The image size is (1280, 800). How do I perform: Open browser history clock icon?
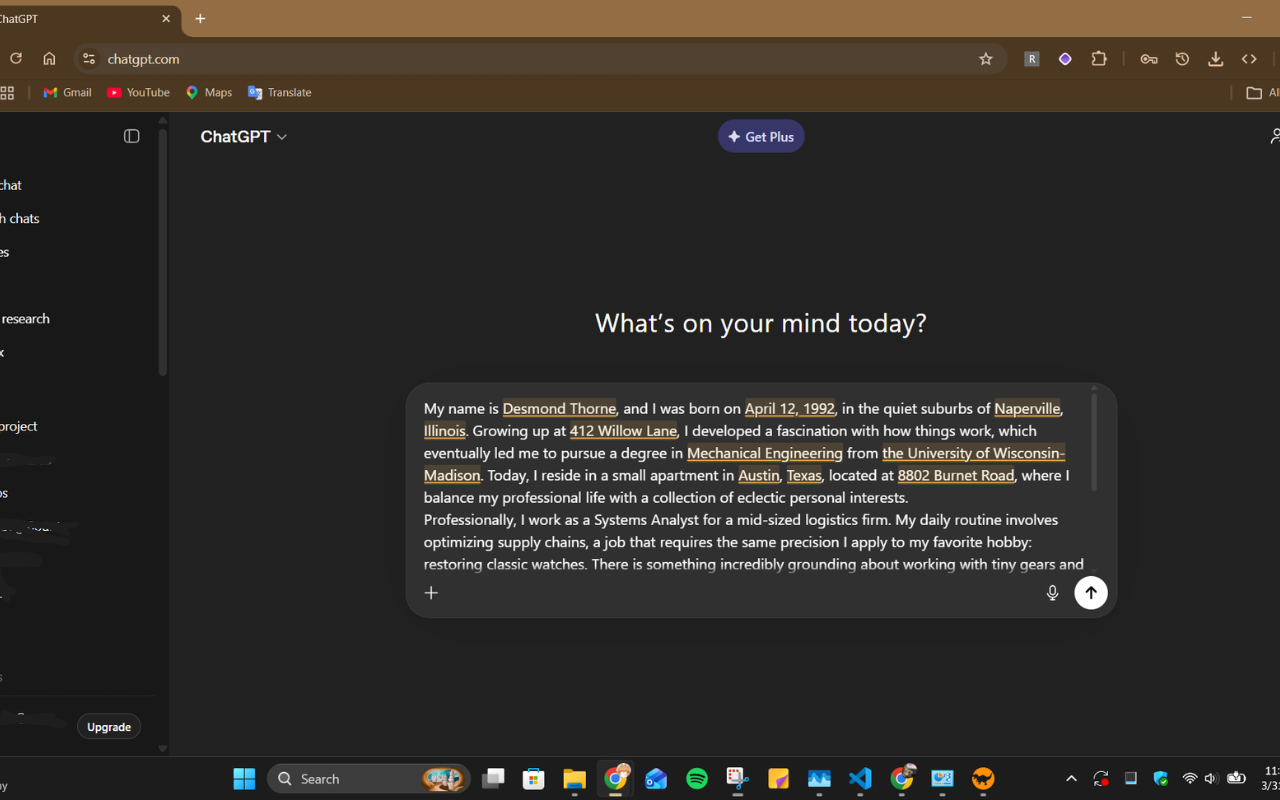[1182, 59]
